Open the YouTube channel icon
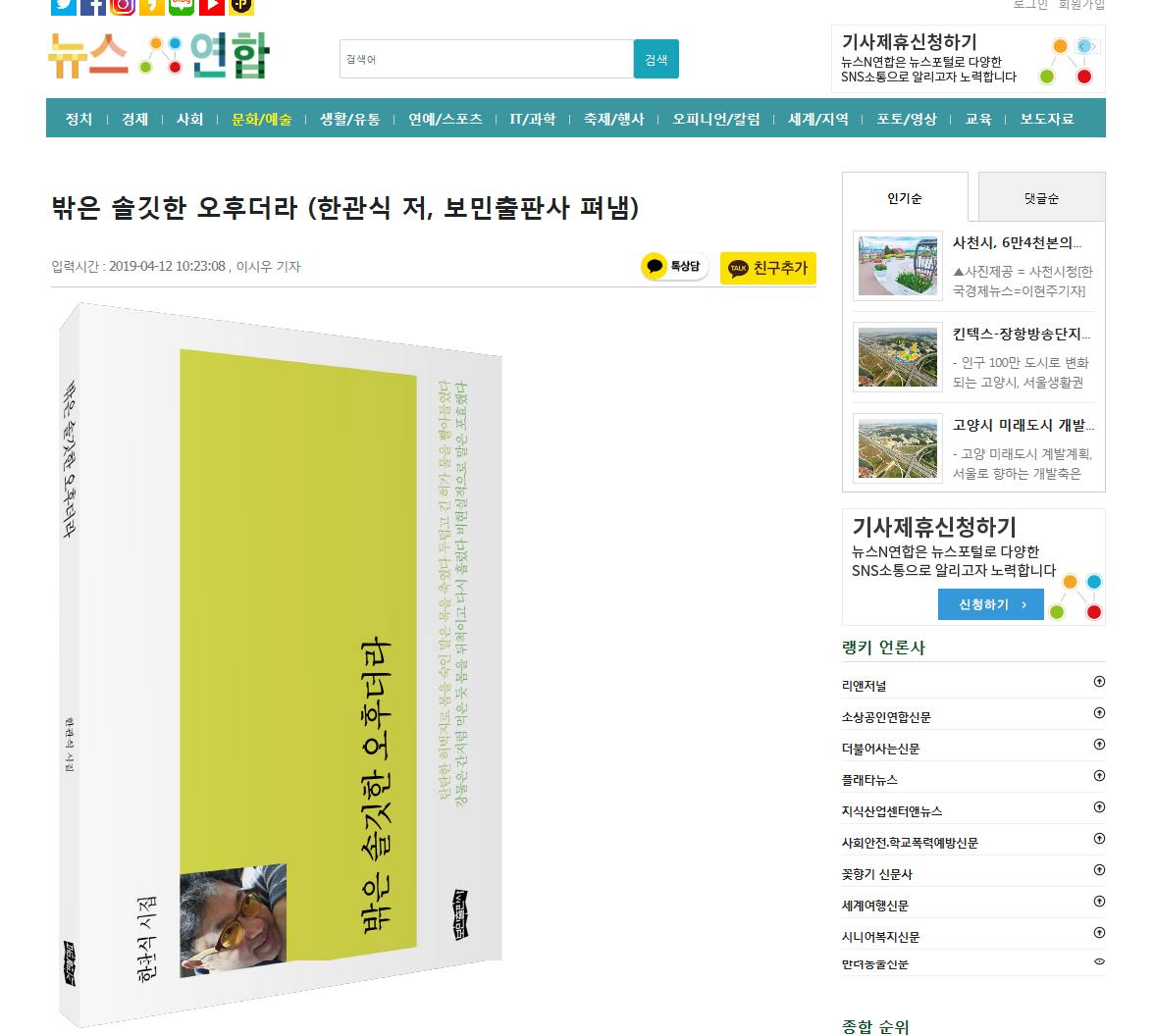The width and height of the screenshot is (1155, 1036). pos(211,7)
